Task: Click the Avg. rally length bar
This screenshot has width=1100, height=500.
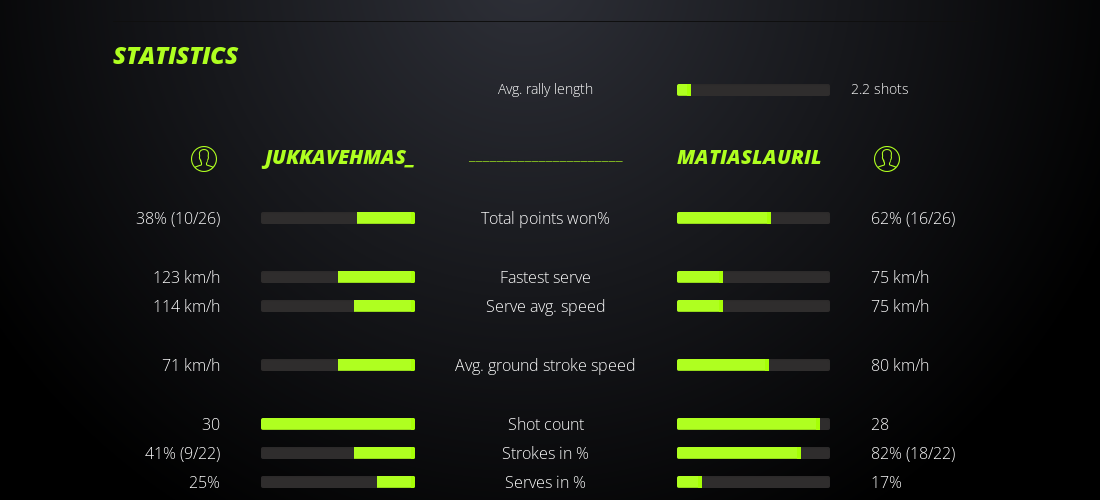Action: coord(753,90)
